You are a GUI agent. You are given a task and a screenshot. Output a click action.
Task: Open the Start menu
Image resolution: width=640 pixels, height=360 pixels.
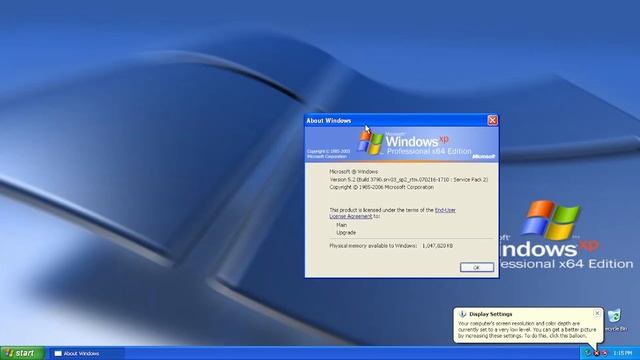click(22, 353)
